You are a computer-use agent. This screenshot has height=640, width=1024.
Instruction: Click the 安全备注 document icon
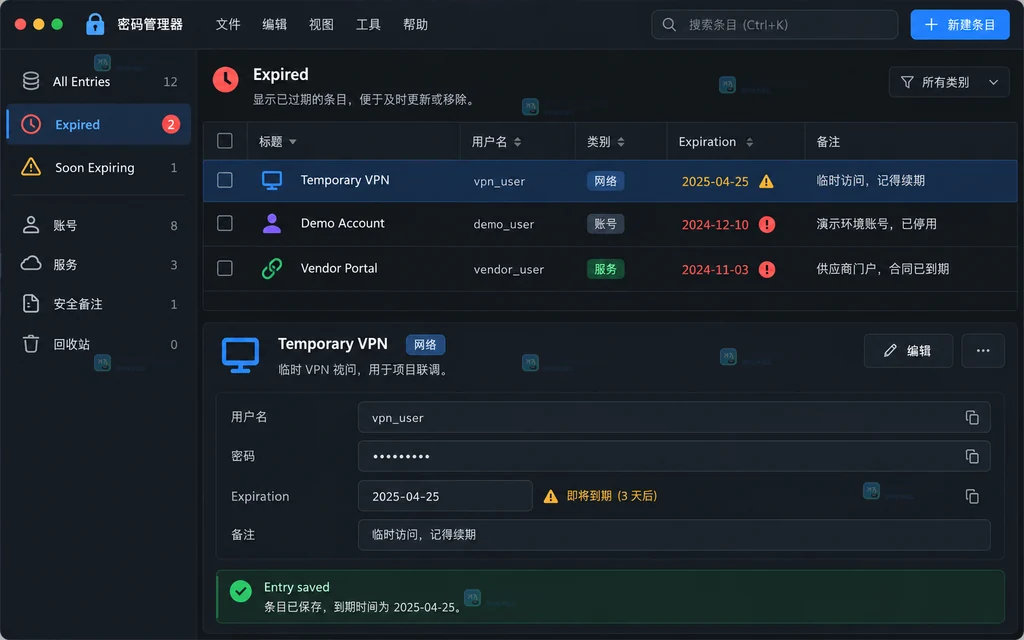31,304
